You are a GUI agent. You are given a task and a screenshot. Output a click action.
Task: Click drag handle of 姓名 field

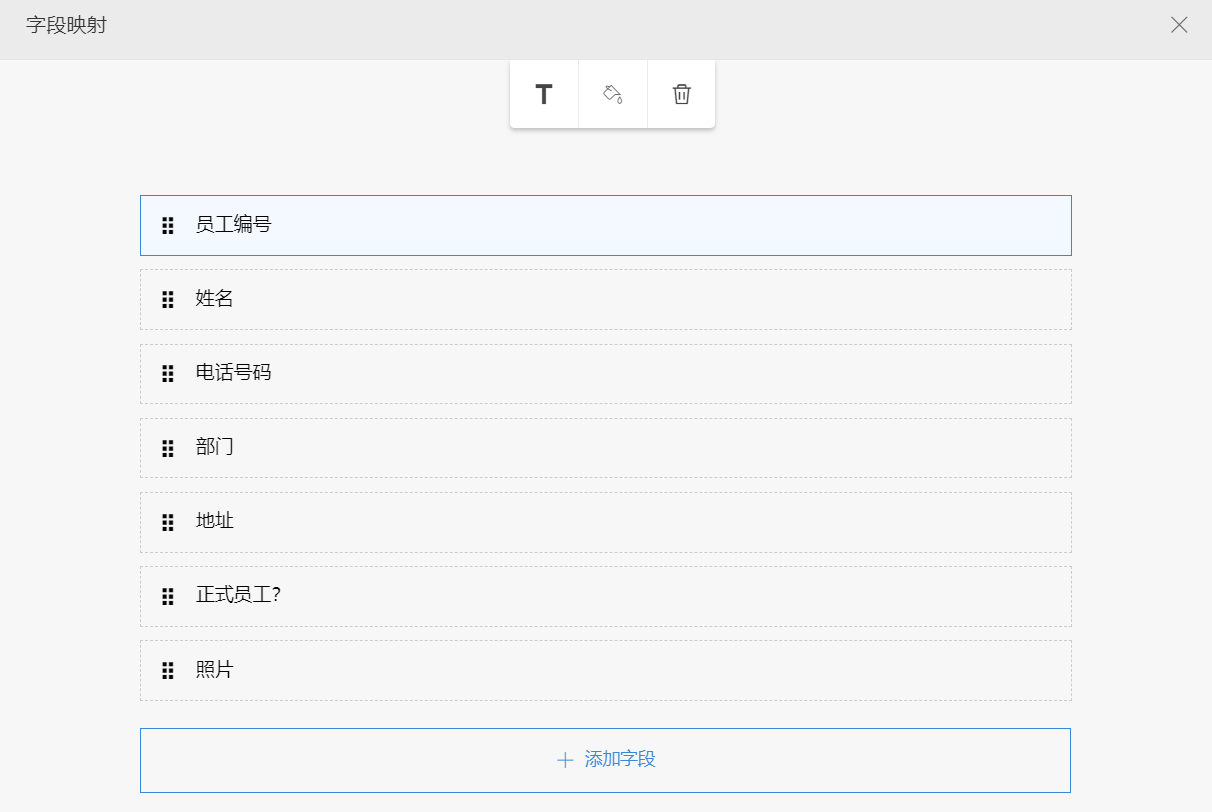coord(168,300)
